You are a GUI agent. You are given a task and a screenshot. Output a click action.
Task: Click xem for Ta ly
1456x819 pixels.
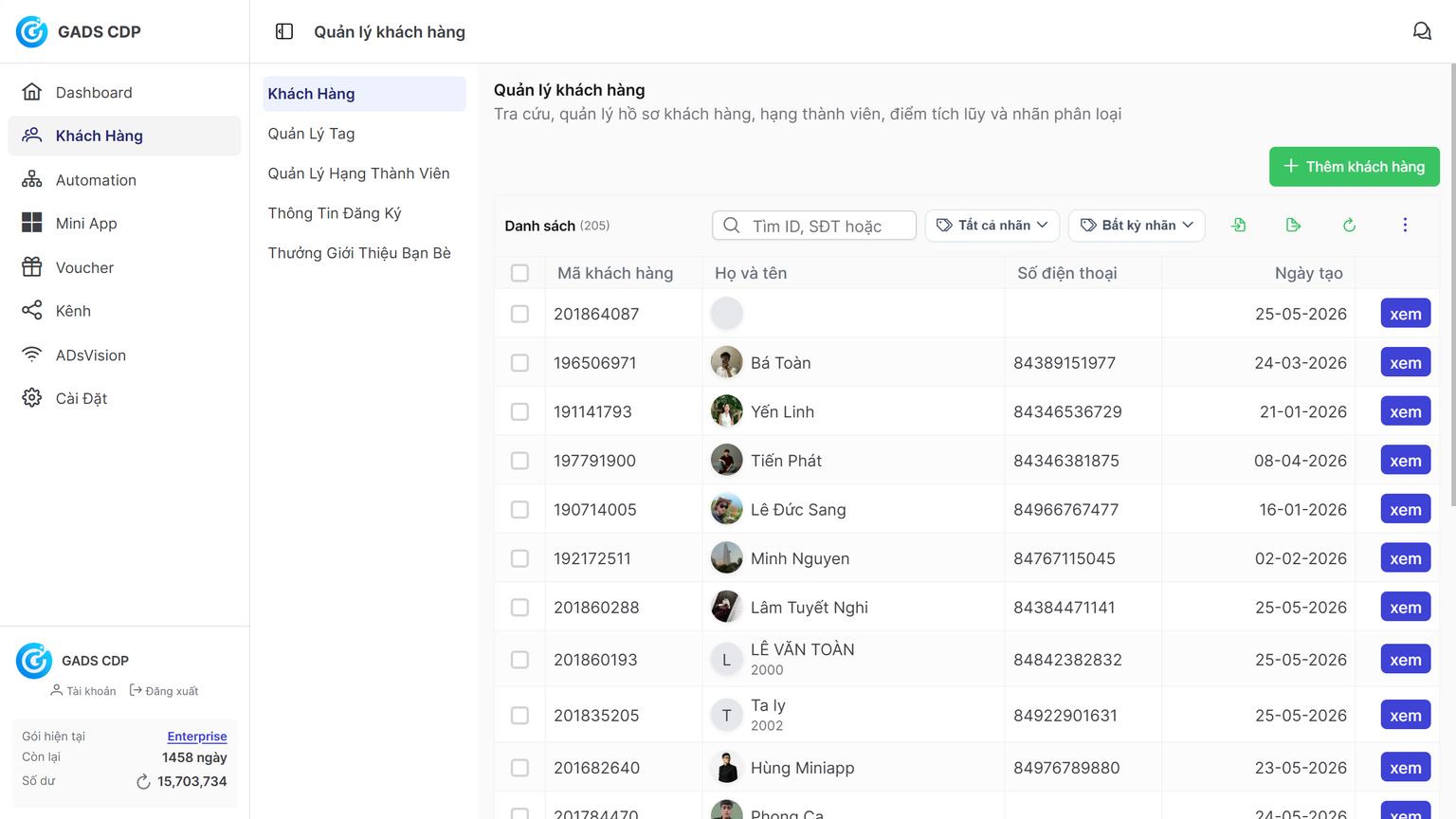(1405, 716)
